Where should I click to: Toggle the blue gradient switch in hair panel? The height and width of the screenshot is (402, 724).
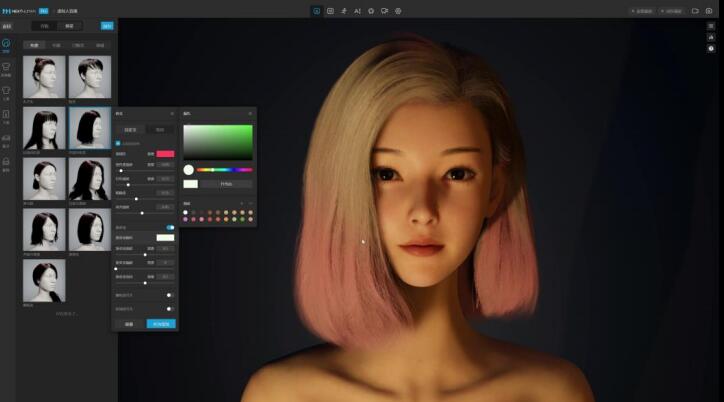coord(170,227)
